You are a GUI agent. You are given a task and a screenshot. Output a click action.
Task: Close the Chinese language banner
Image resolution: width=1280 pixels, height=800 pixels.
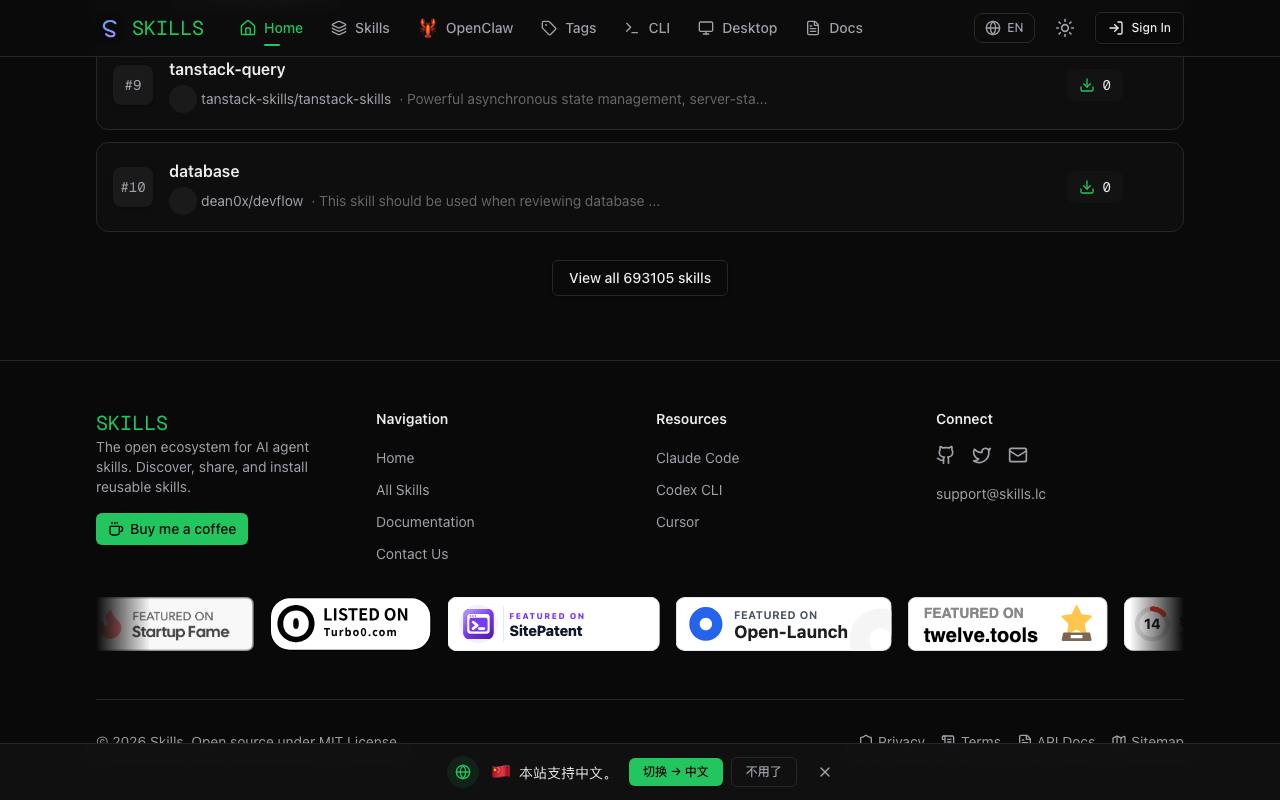tap(825, 772)
